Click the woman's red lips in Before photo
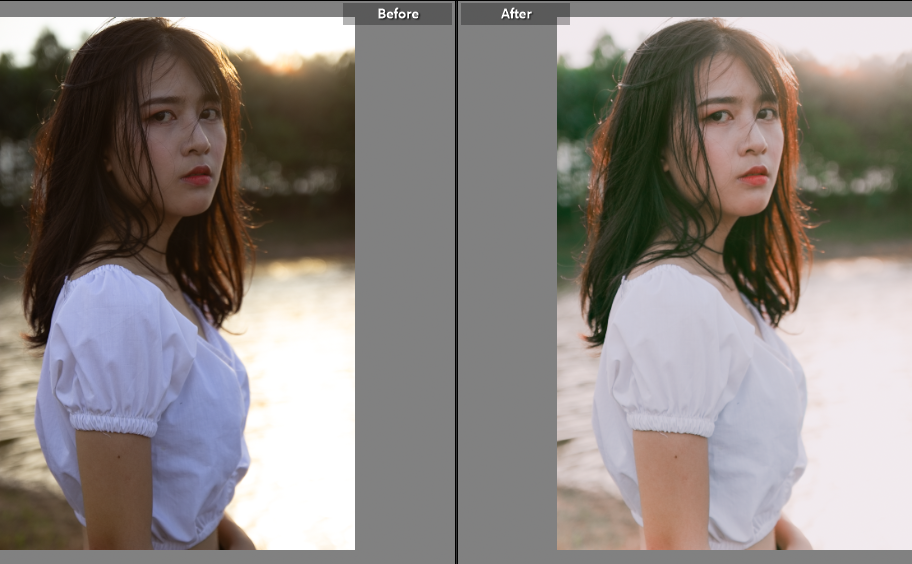Viewport: 912px width, 564px height. coord(197,175)
